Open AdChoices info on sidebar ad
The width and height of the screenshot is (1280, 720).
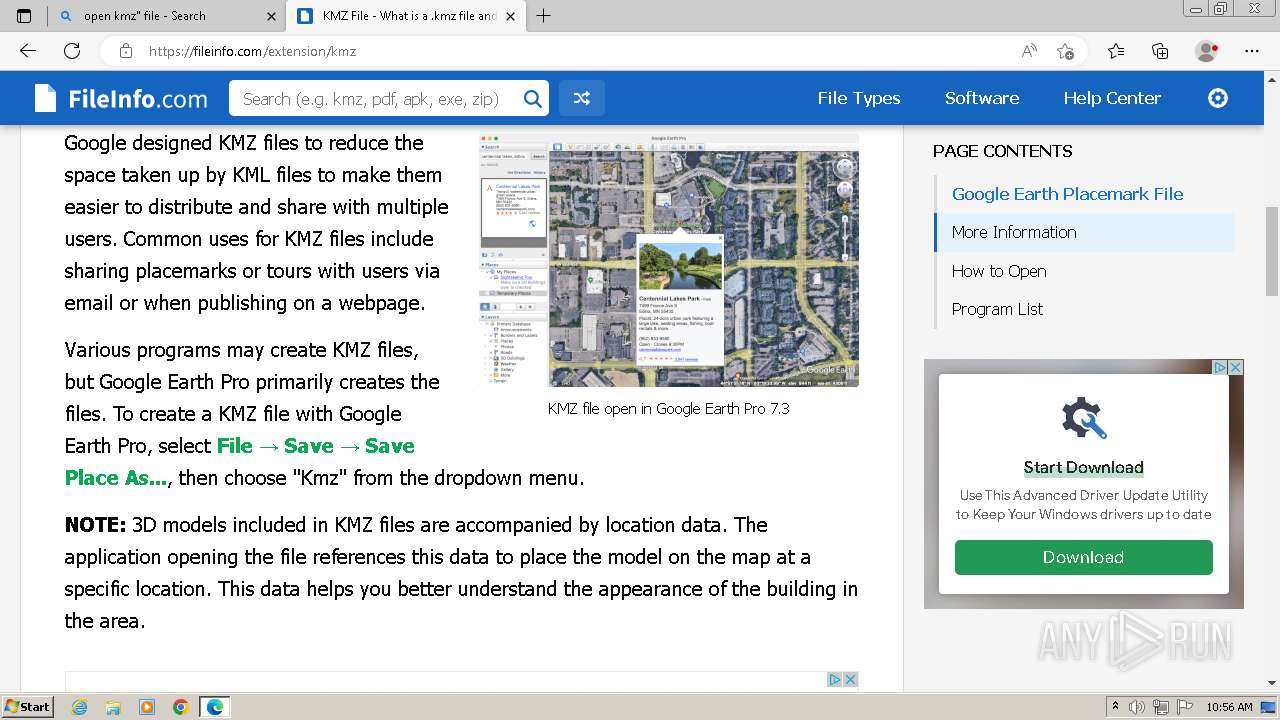[1220, 368]
